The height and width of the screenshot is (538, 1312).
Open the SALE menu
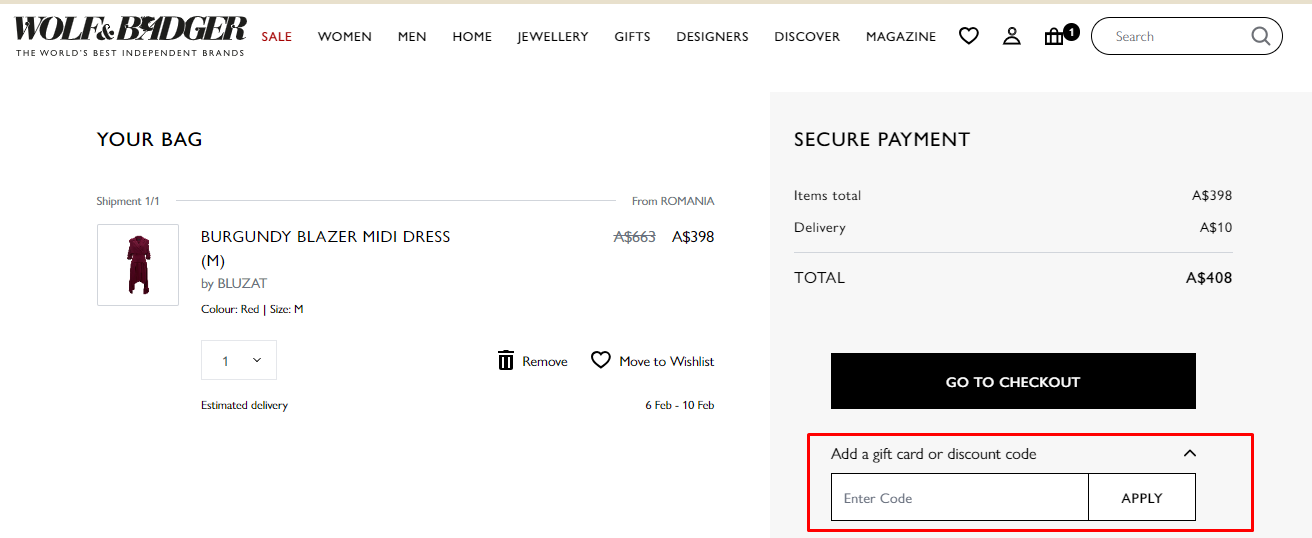click(277, 37)
